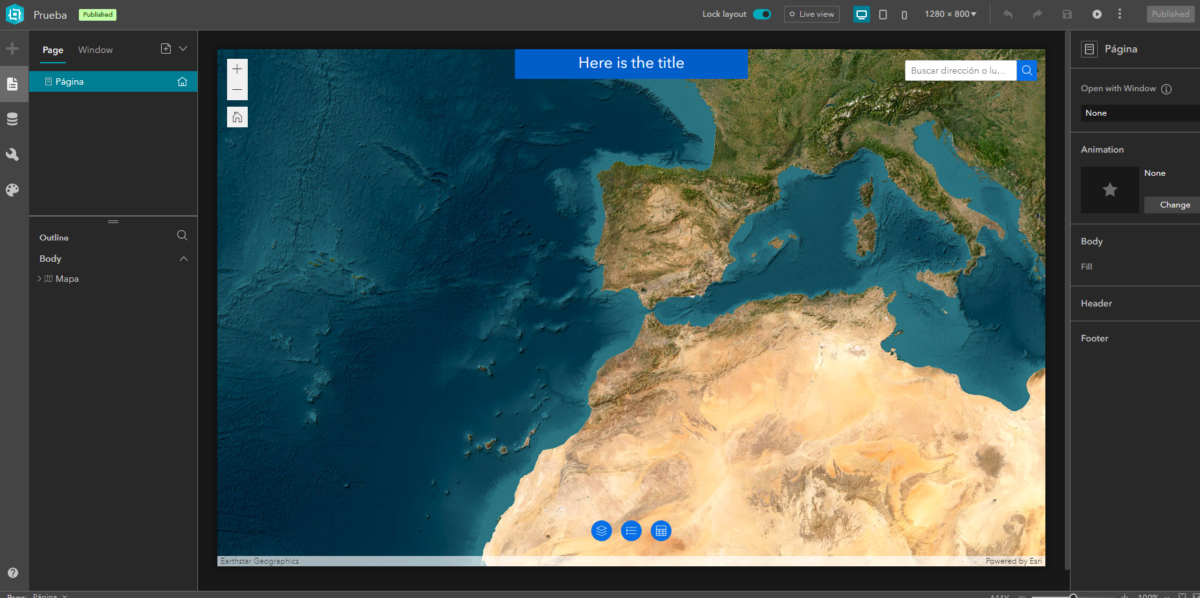Click the Undo arrow icon
The image size is (1200, 598).
click(x=1007, y=14)
